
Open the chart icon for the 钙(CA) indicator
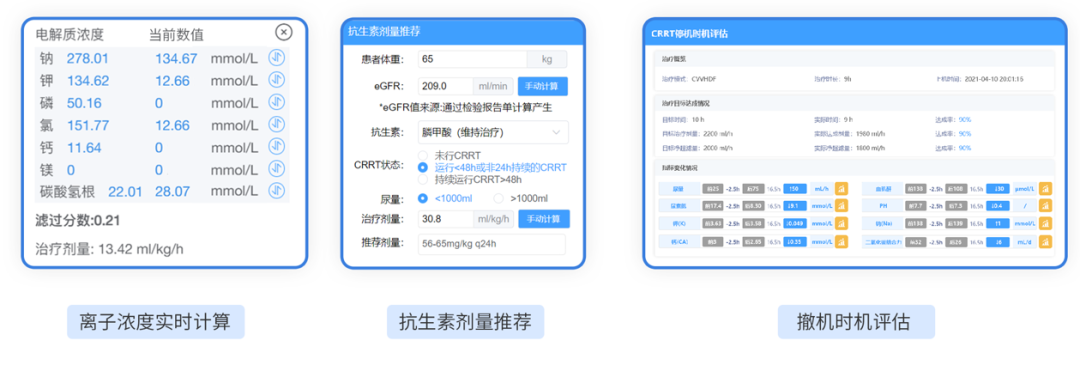pyautogui.click(x=842, y=242)
